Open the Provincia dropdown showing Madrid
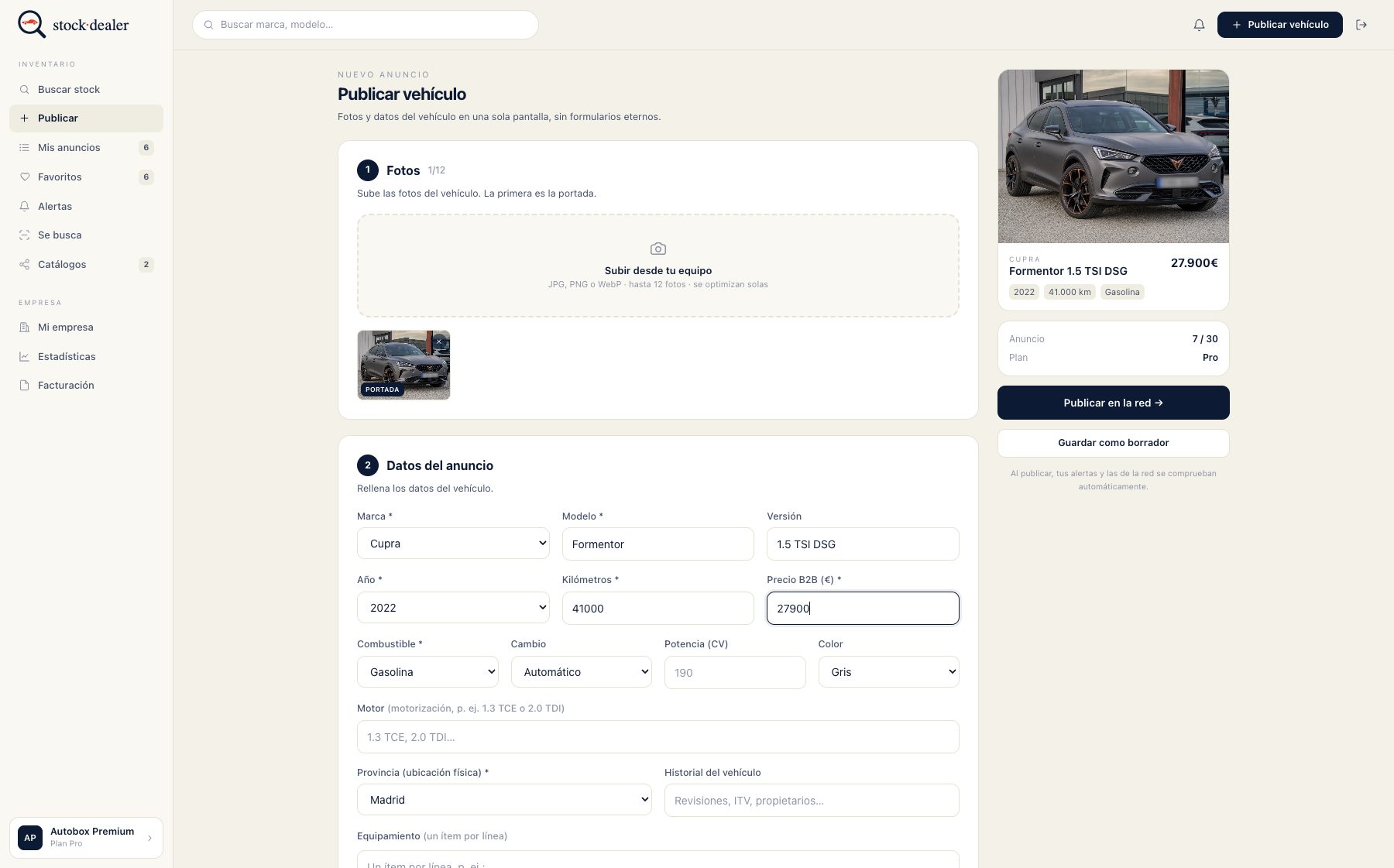 click(504, 800)
